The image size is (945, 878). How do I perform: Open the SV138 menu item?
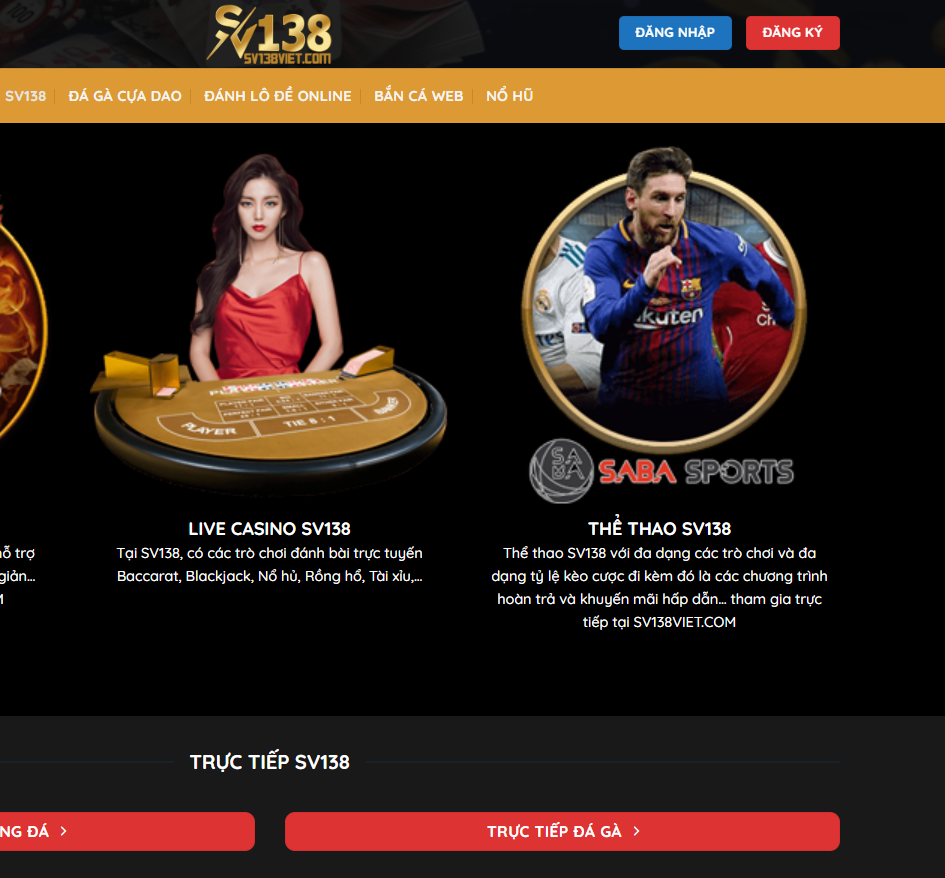[x=25, y=96]
